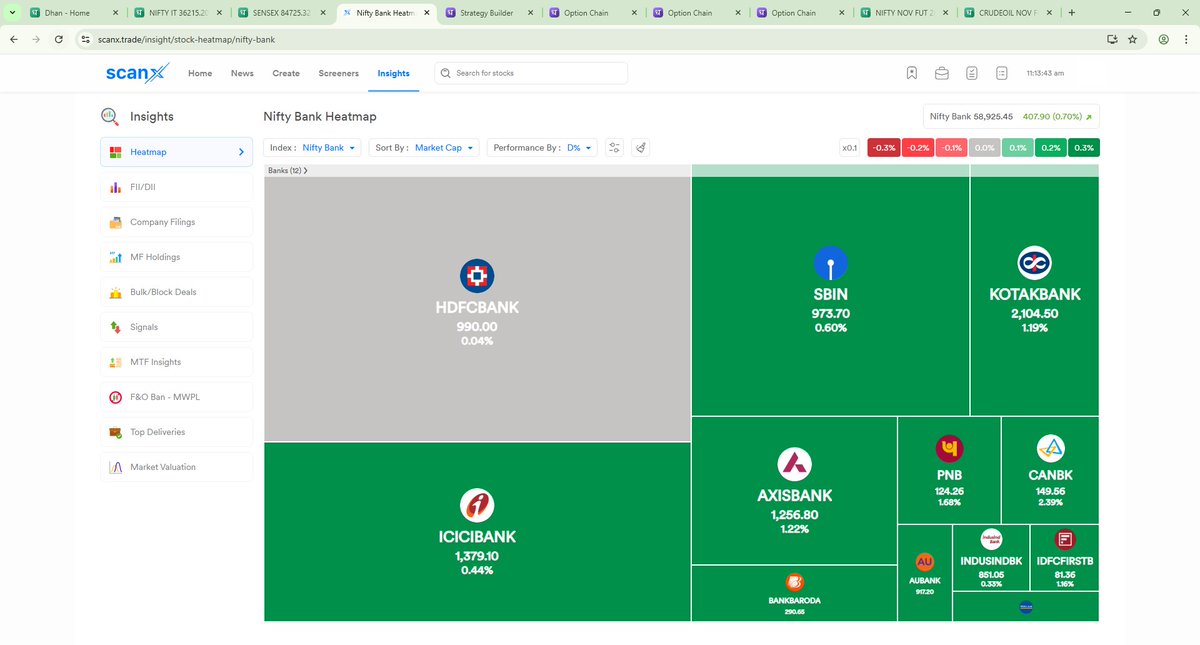Viewport: 1200px width, 645px height.
Task: Open a new browser tab
Action: [1072, 13]
